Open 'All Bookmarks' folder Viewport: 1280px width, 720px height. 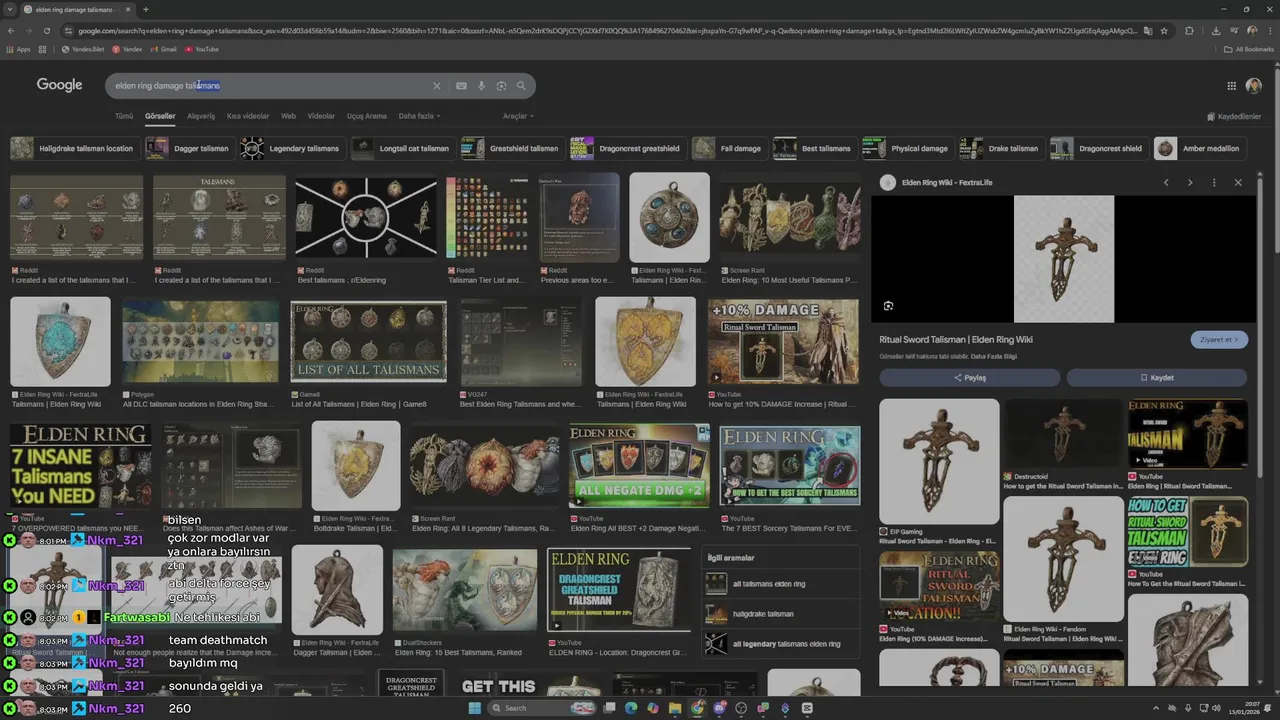tap(1249, 49)
